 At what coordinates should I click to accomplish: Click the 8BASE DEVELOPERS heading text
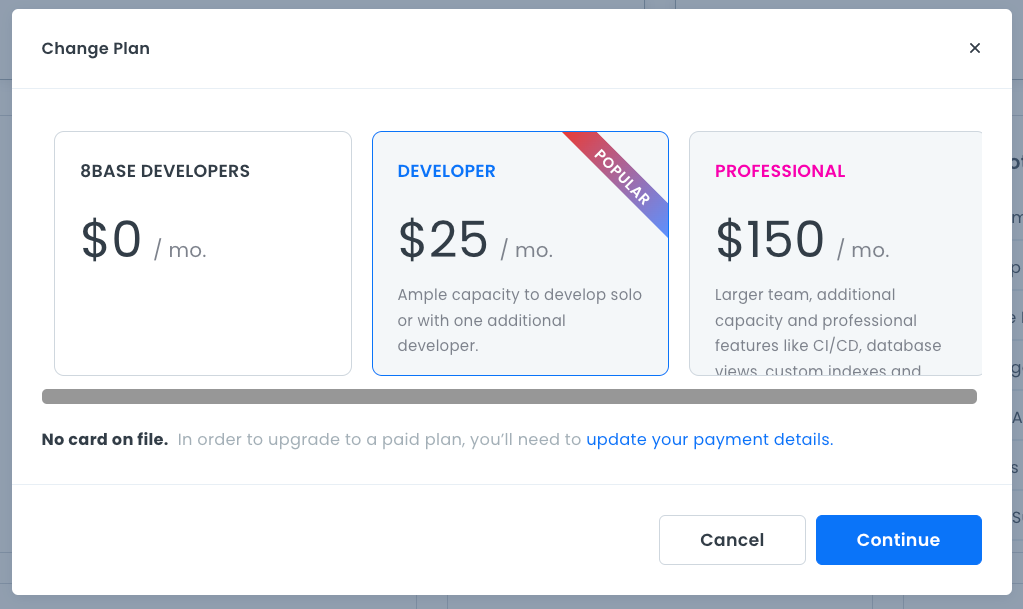[165, 171]
